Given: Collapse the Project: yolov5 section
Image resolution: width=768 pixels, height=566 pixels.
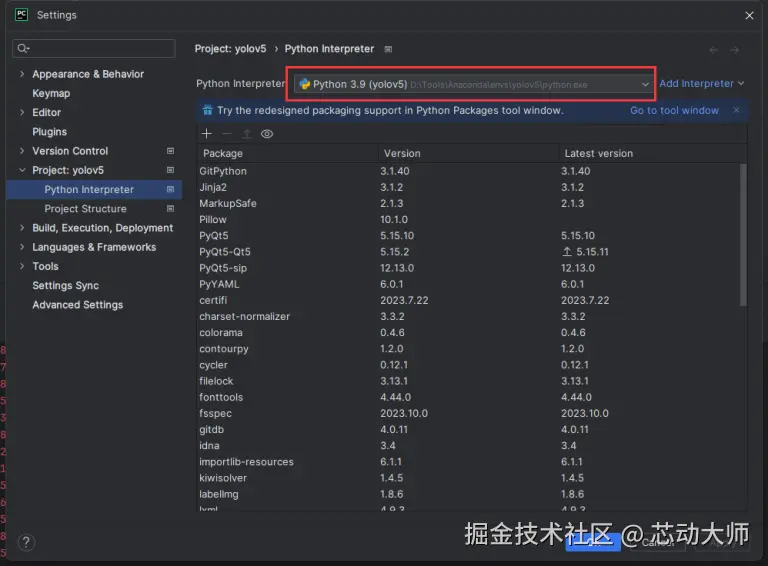Looking at the screenshot, I should [22, 170].
